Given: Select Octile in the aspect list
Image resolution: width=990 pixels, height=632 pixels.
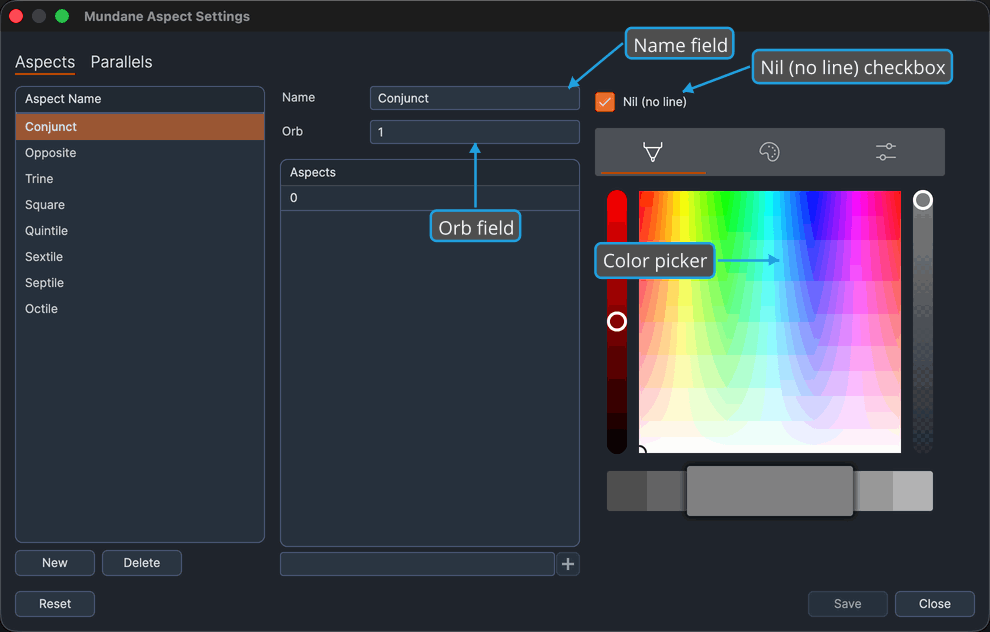Looking at the screenshot, I should 140,309.
